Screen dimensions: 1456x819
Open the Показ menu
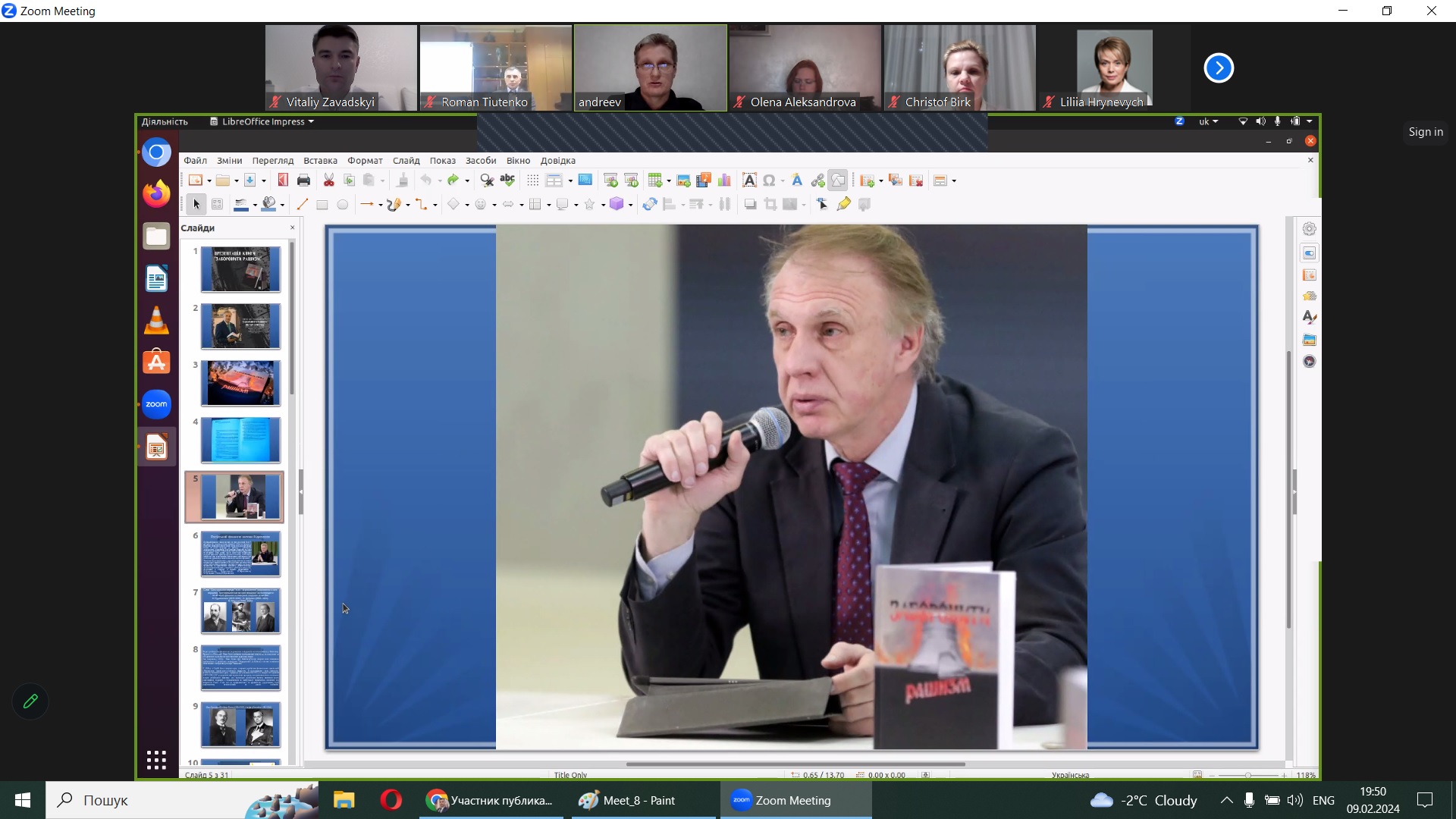[x=442, y=161]
